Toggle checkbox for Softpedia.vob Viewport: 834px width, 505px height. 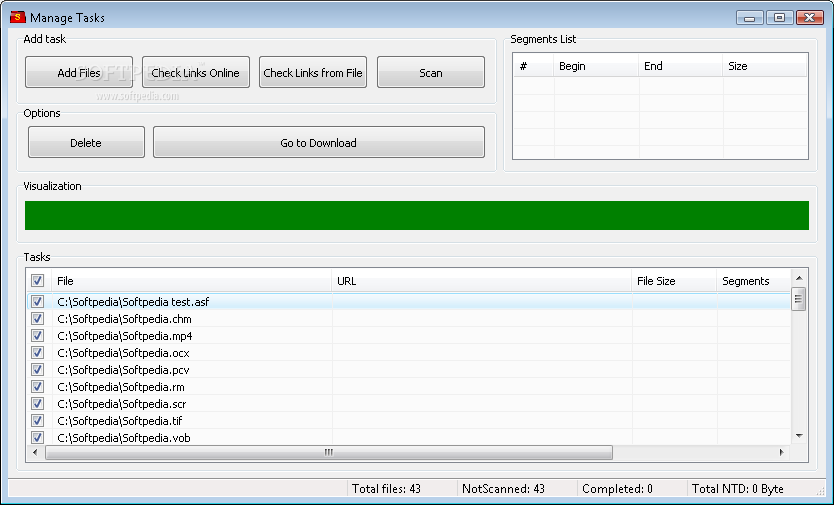37,437
